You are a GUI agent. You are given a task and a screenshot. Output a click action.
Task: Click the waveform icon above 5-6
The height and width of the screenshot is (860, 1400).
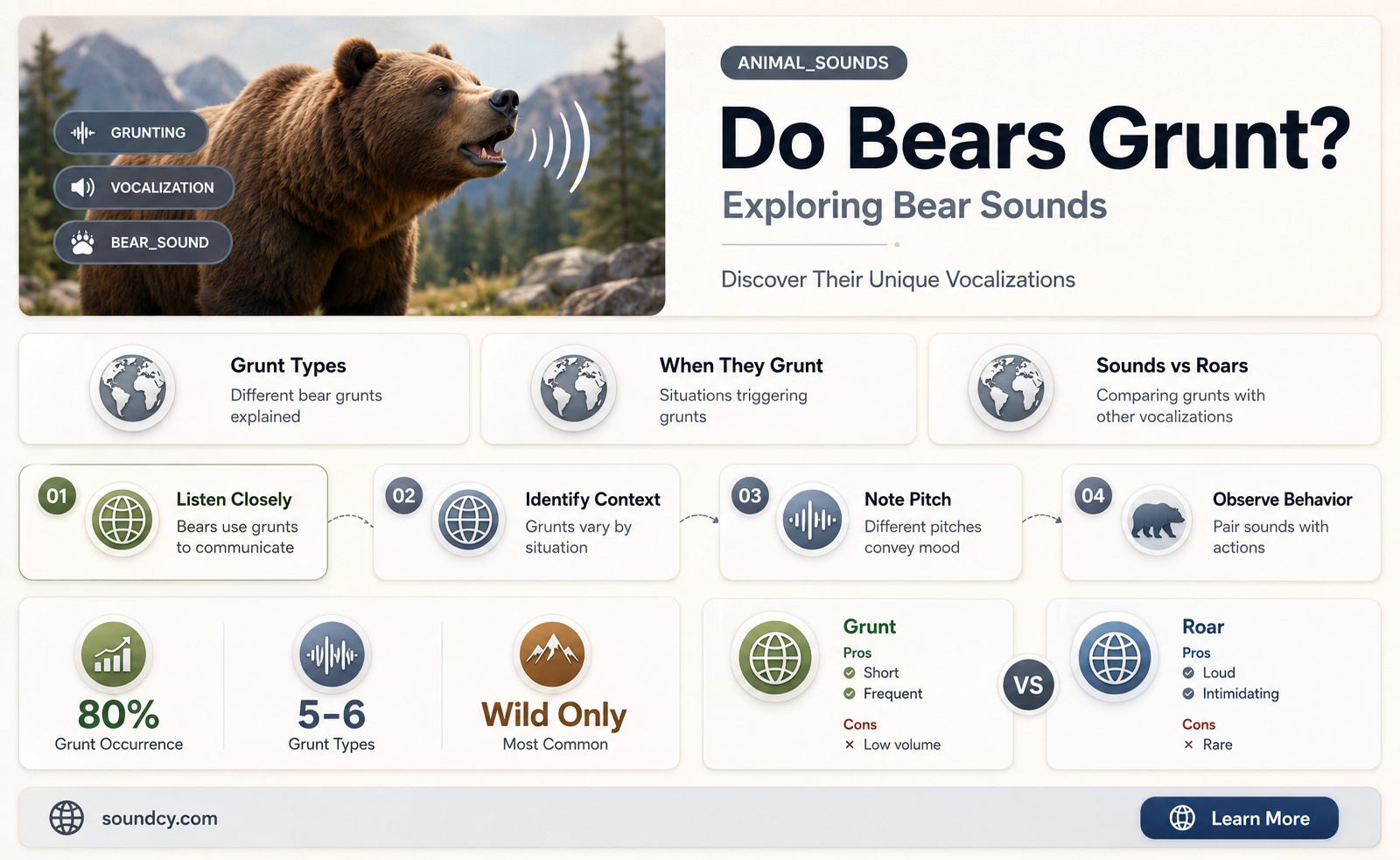coord(332,654)
